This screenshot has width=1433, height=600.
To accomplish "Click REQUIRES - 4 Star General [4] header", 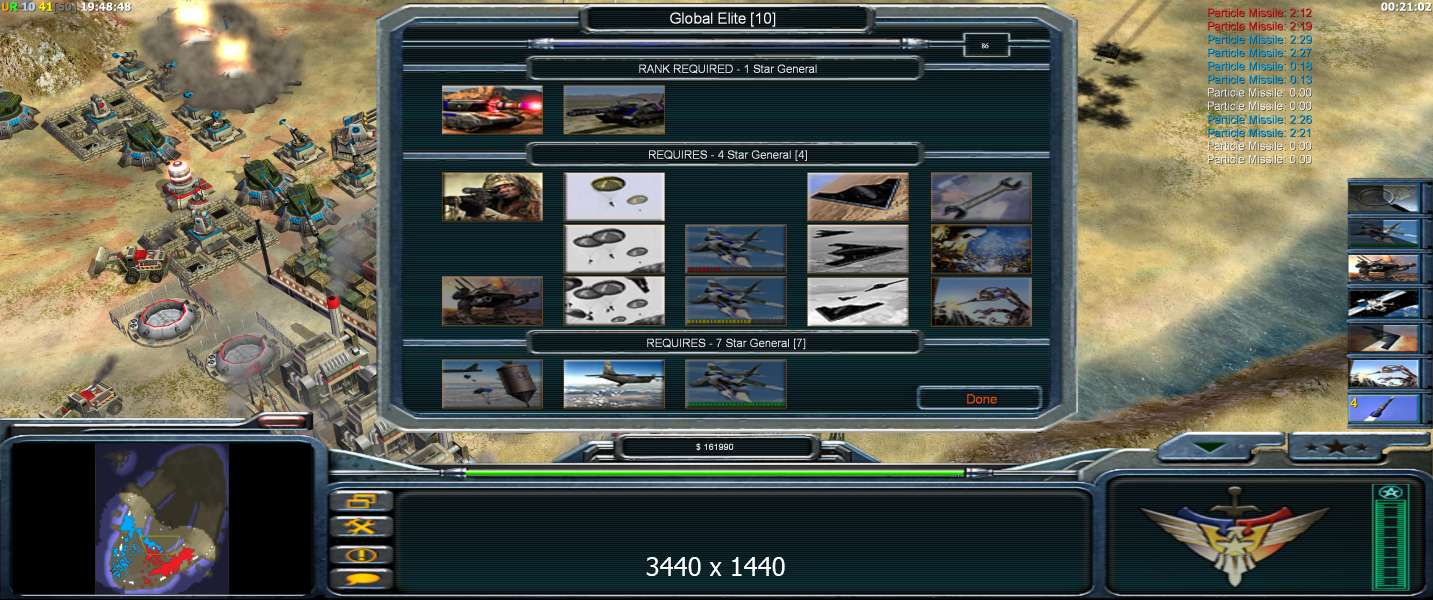I will pos(727,155).
